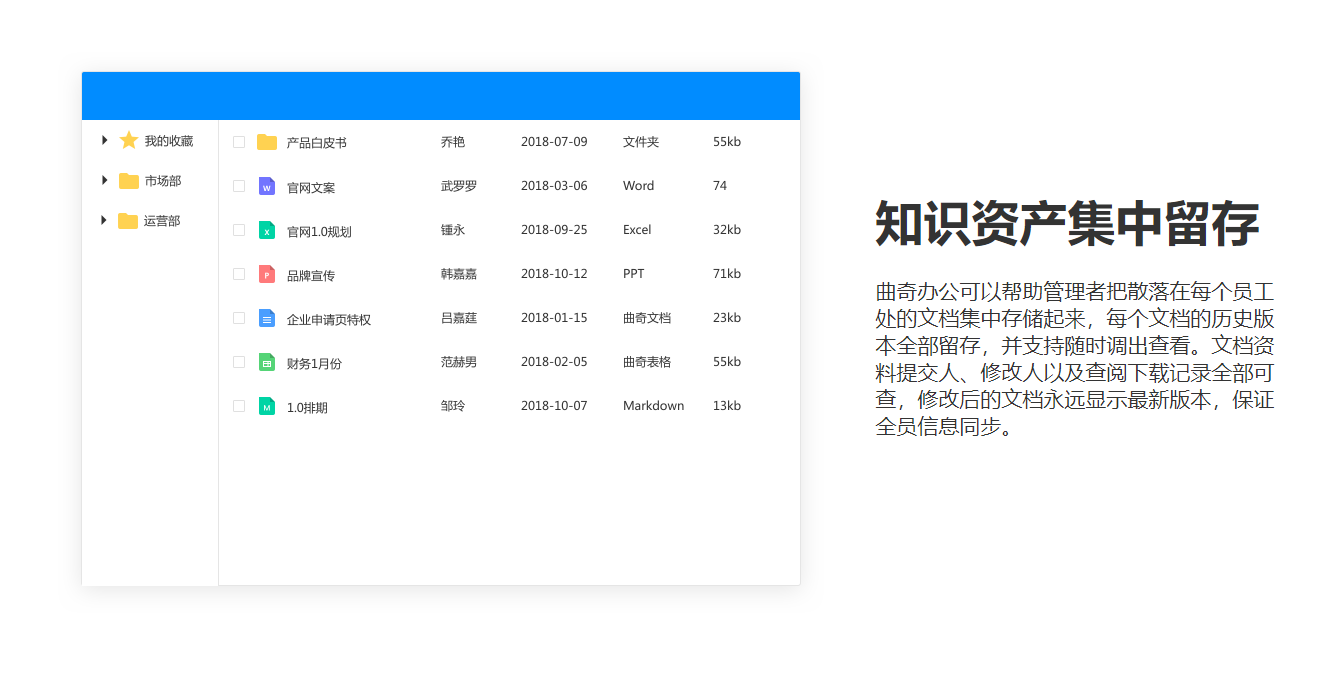Select the checkbox for 1.0排期

click(239, 406)
